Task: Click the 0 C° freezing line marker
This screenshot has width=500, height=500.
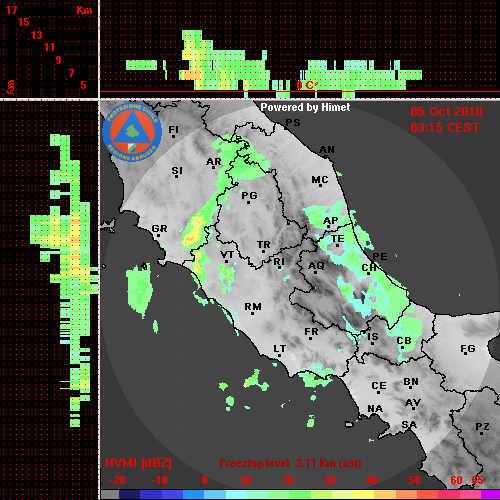Action: [x=306, y=85]
